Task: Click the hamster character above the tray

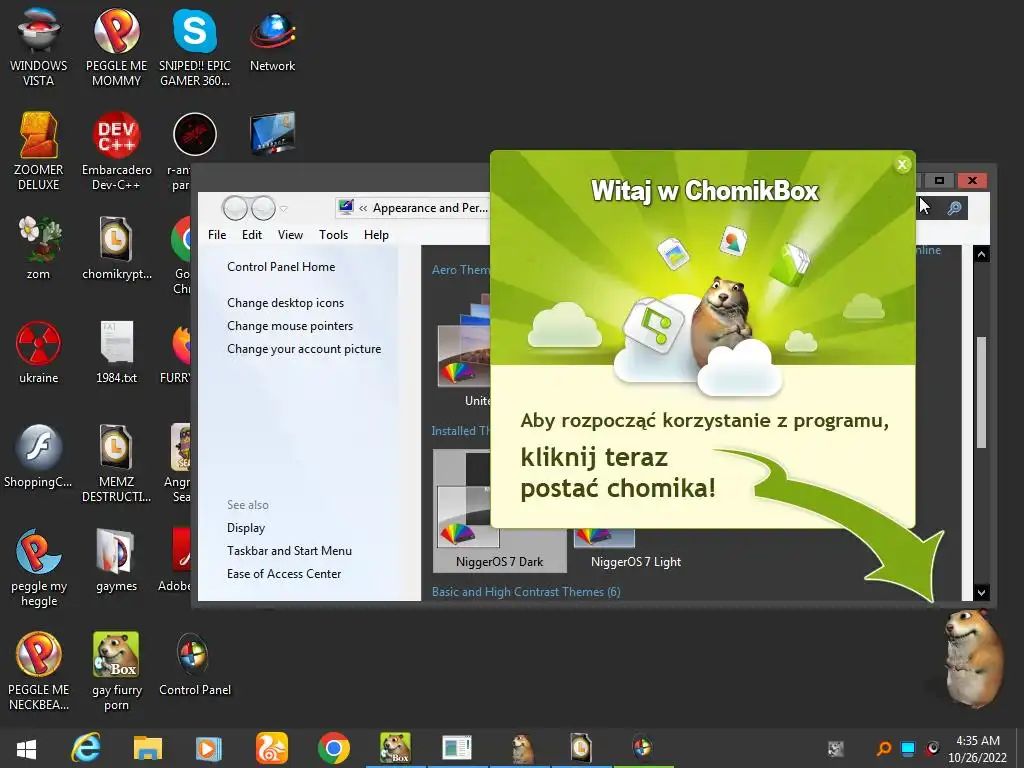Action: (x=974, y=658)
